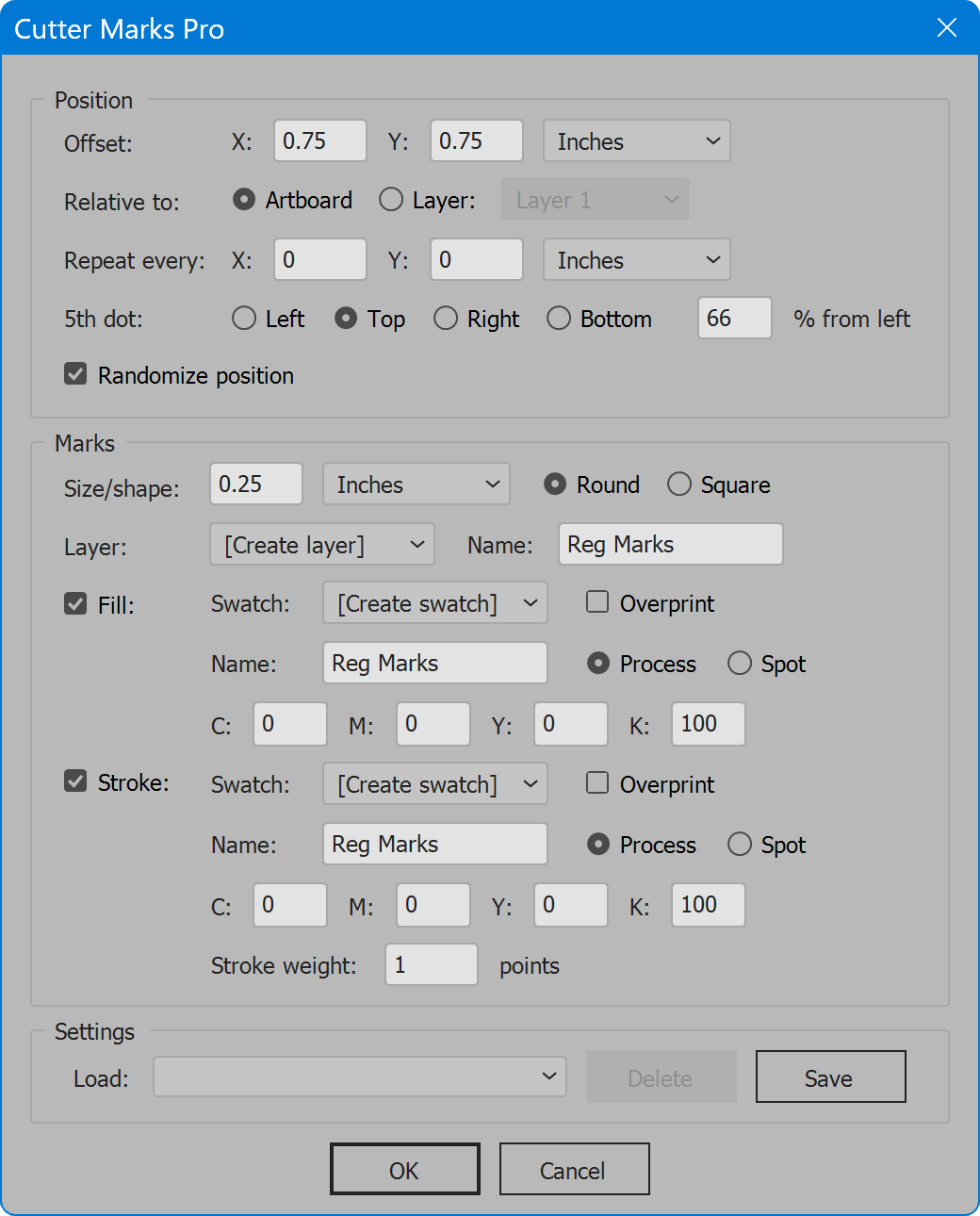Click the Save settings button
The height and width of the screenshot is (1216, 980).
(831, 1076)
